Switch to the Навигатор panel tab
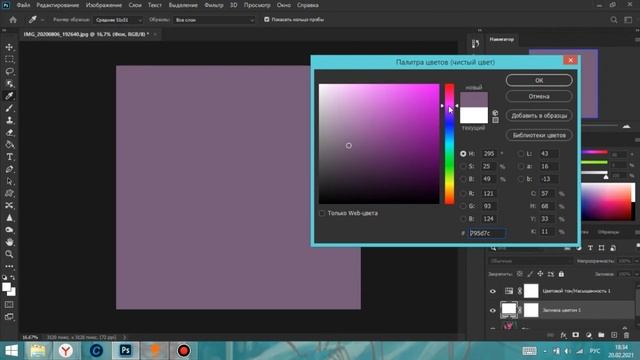The width and height of the screenshot is (640, 360). (x=502, y=40)
